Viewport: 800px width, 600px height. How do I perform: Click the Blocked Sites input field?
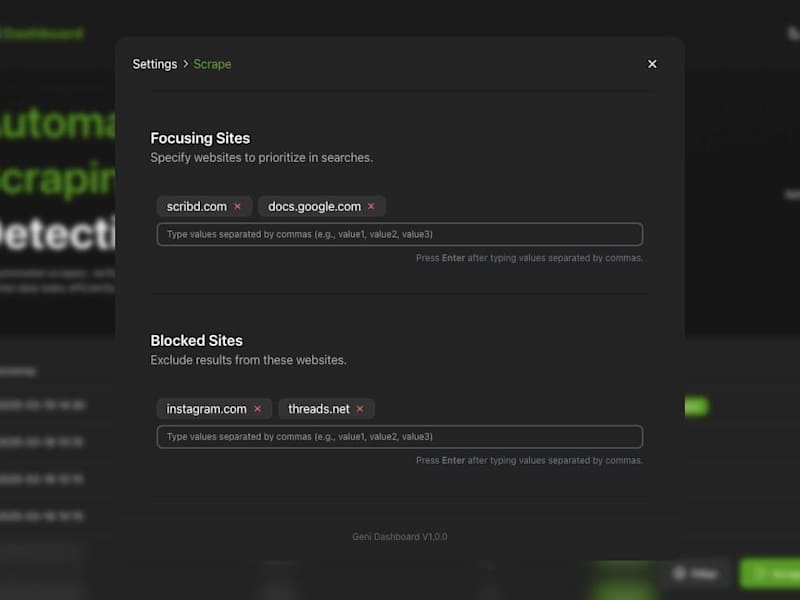(x=399, y=437)
